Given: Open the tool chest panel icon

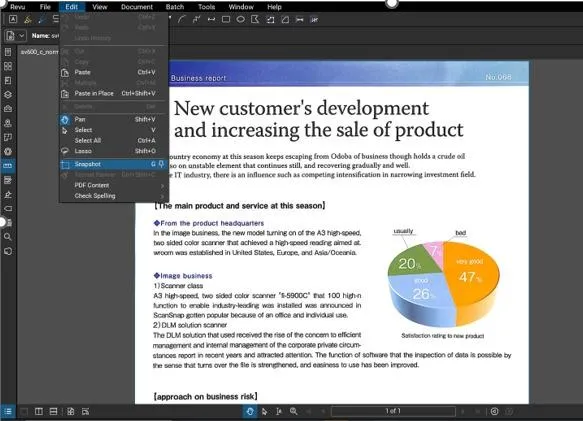Looking at the screenshot, I should point(8,109).
